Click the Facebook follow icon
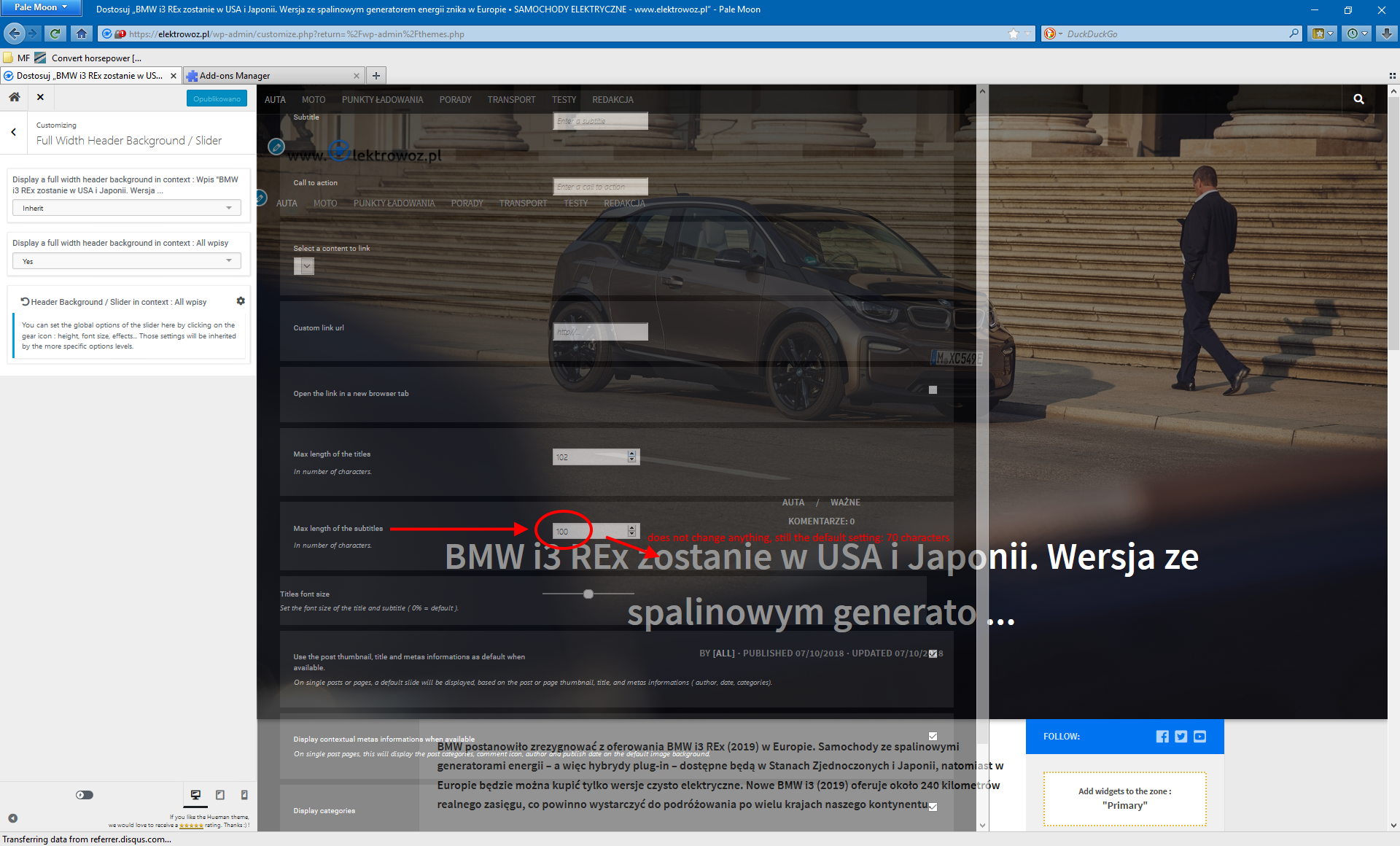 [x=1162, y=737]
